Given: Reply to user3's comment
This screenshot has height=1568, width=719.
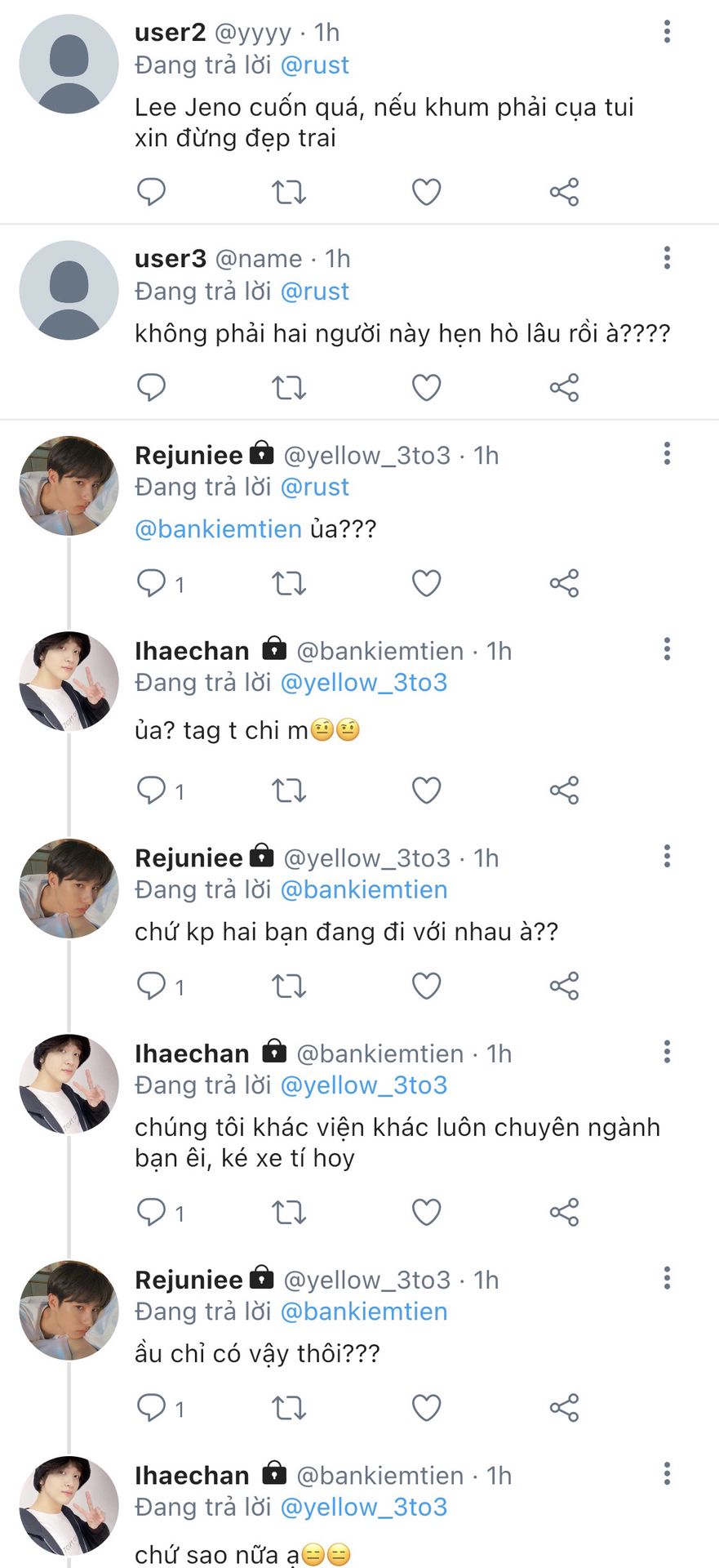Looking at the screenshot, I should tap(151, 387).
